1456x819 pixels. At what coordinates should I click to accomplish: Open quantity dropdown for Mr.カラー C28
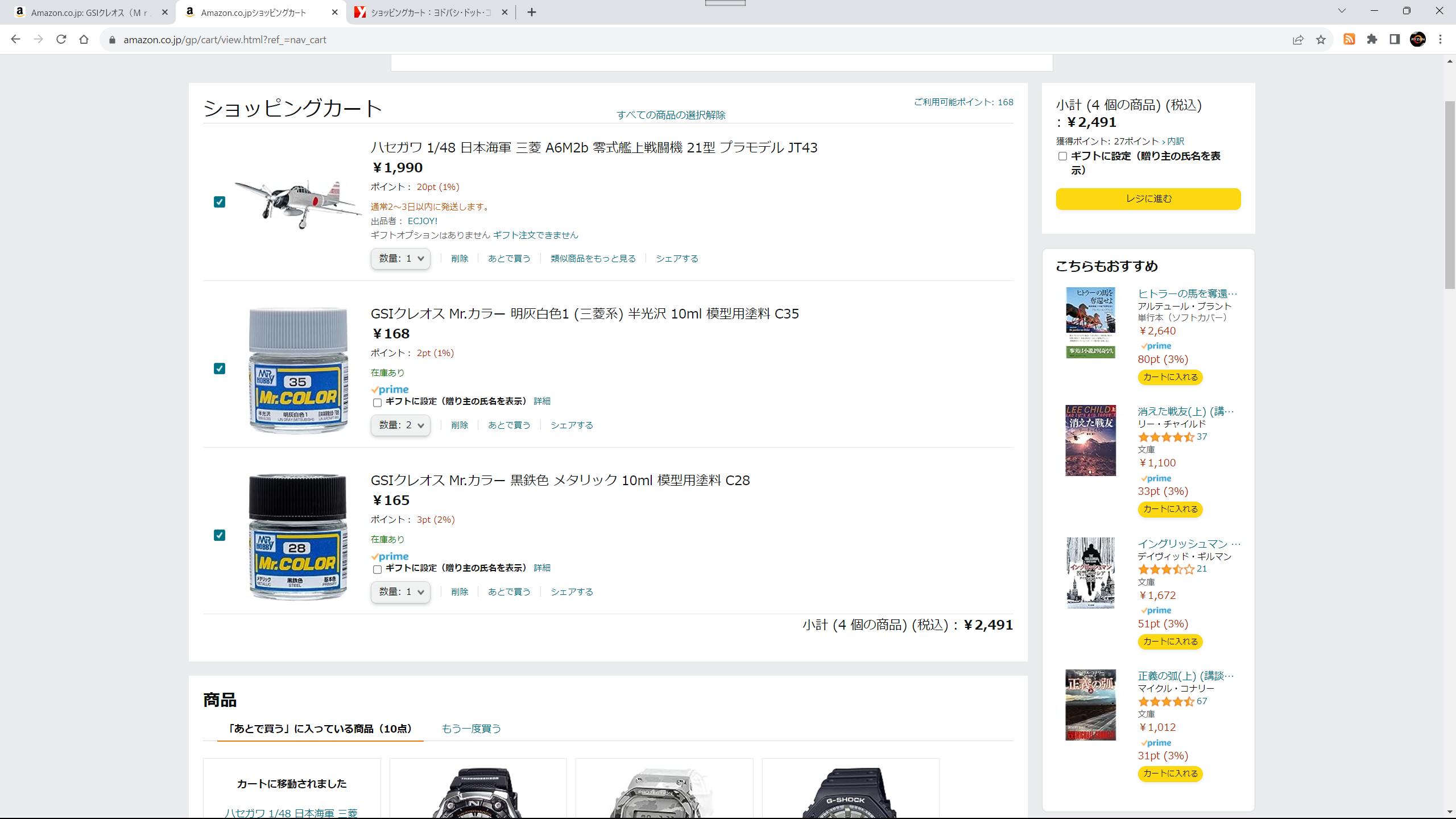pyautogui.click(x=400, y=591)
